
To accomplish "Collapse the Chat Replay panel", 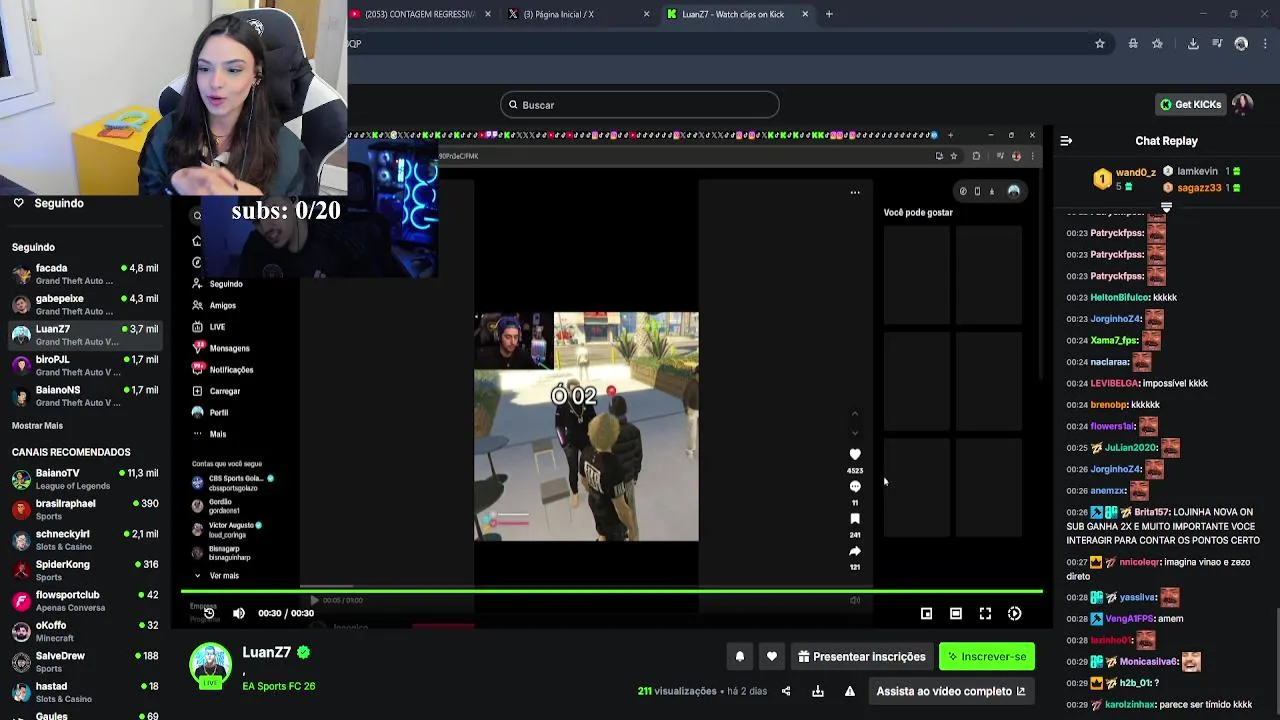I will (1066, 141).
